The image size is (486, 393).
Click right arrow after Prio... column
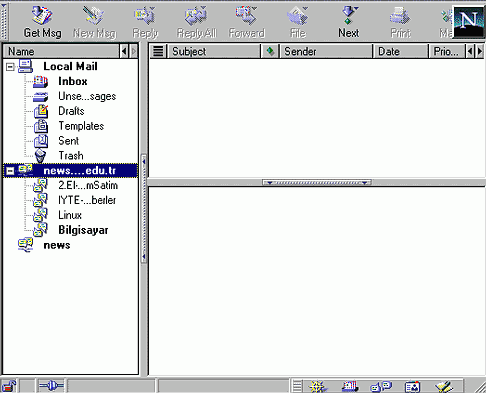point(480,51)
